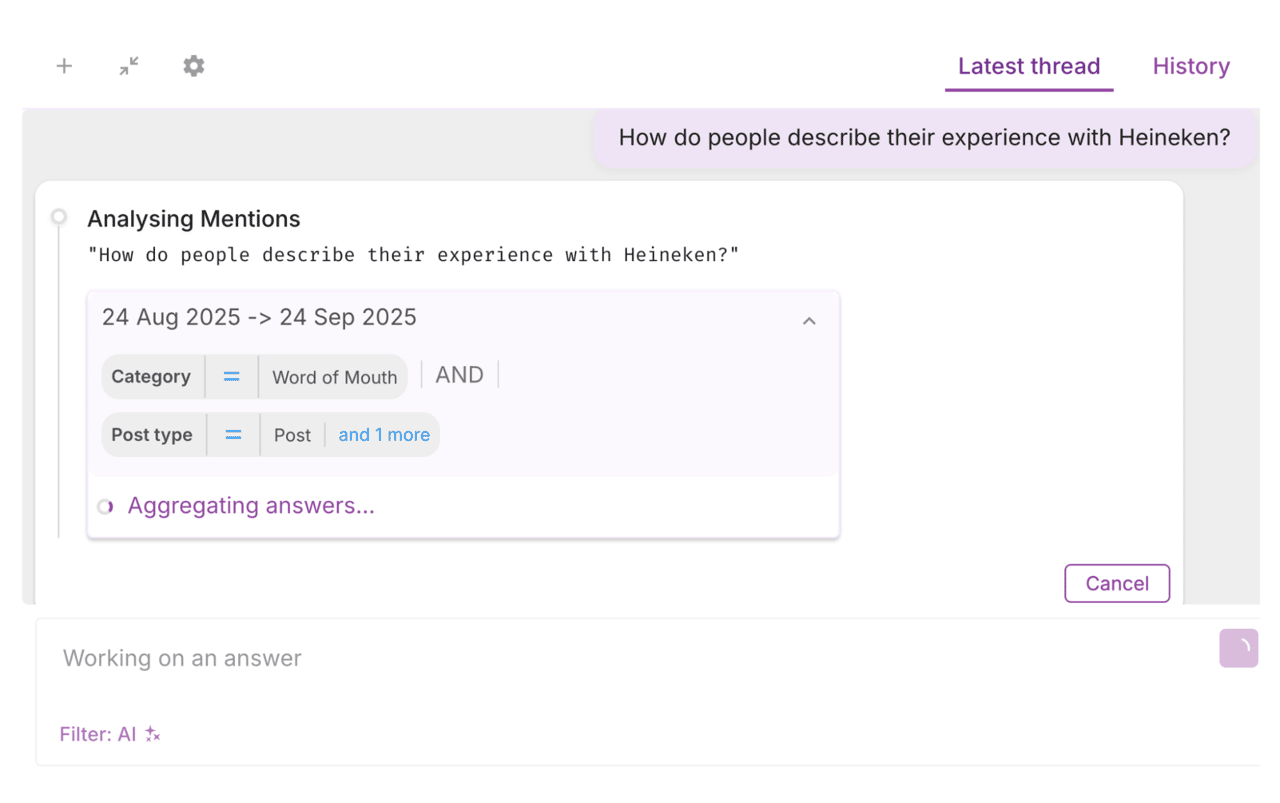Click the Post value chip

click(x=292, y=435)
